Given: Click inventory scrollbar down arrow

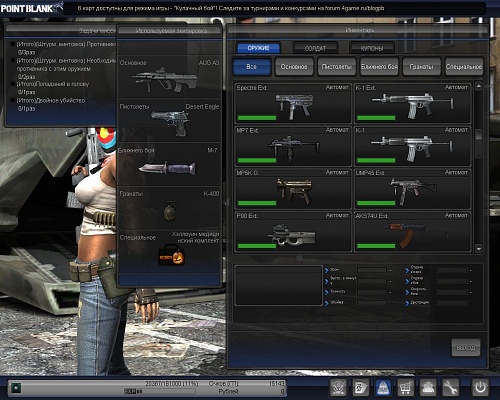Looking at the screenshot, I should (479, 249).
